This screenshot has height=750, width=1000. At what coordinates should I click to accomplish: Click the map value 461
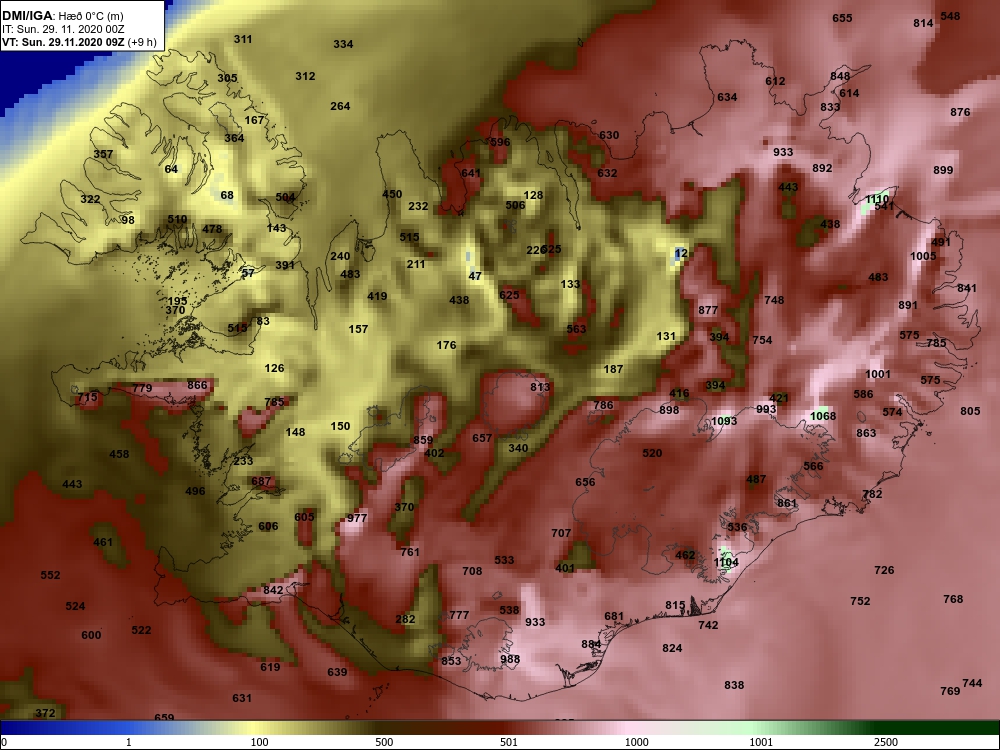click(103, 542)
